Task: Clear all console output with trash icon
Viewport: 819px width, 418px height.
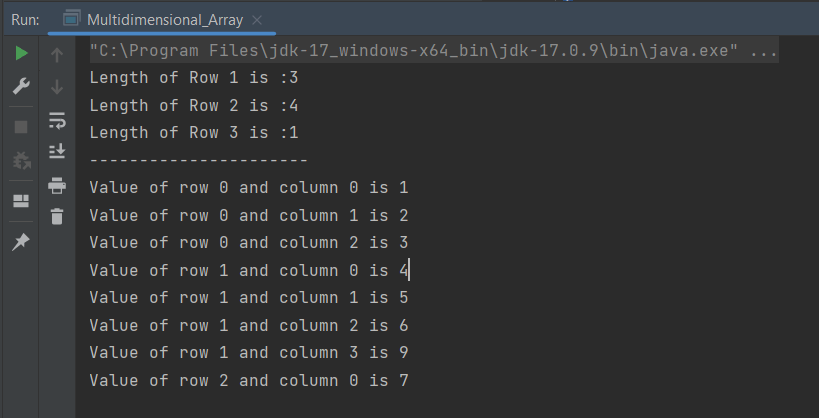Action: click(57, 215)
